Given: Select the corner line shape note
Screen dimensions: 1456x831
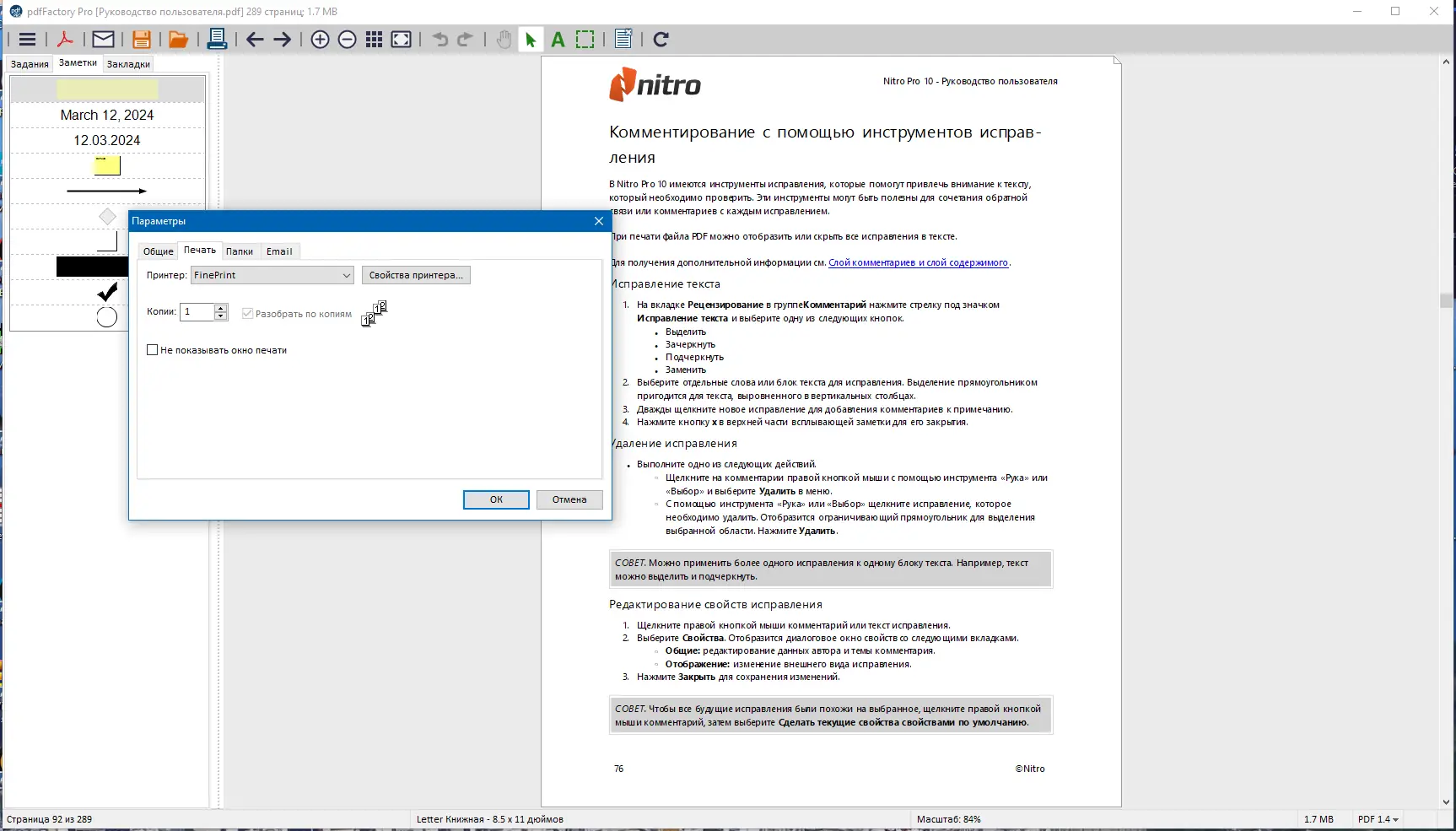Looking at the screenshot, I should (x=107, y=242).
